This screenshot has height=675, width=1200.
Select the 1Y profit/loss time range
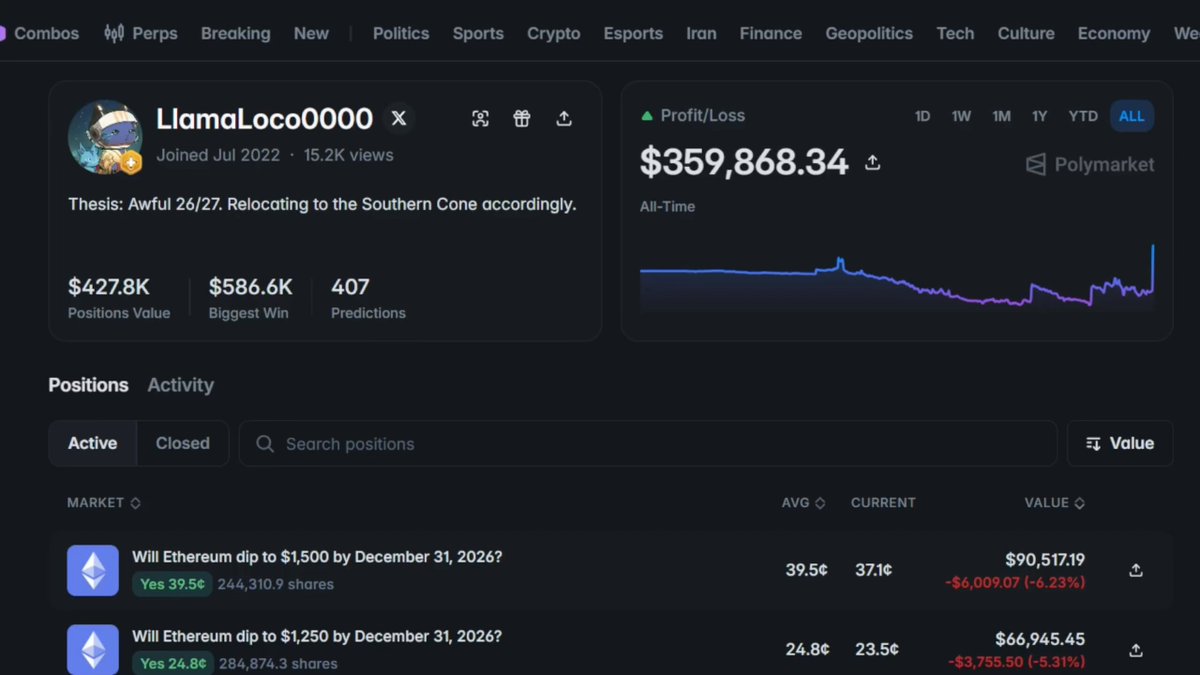[x=1040, y=116]
